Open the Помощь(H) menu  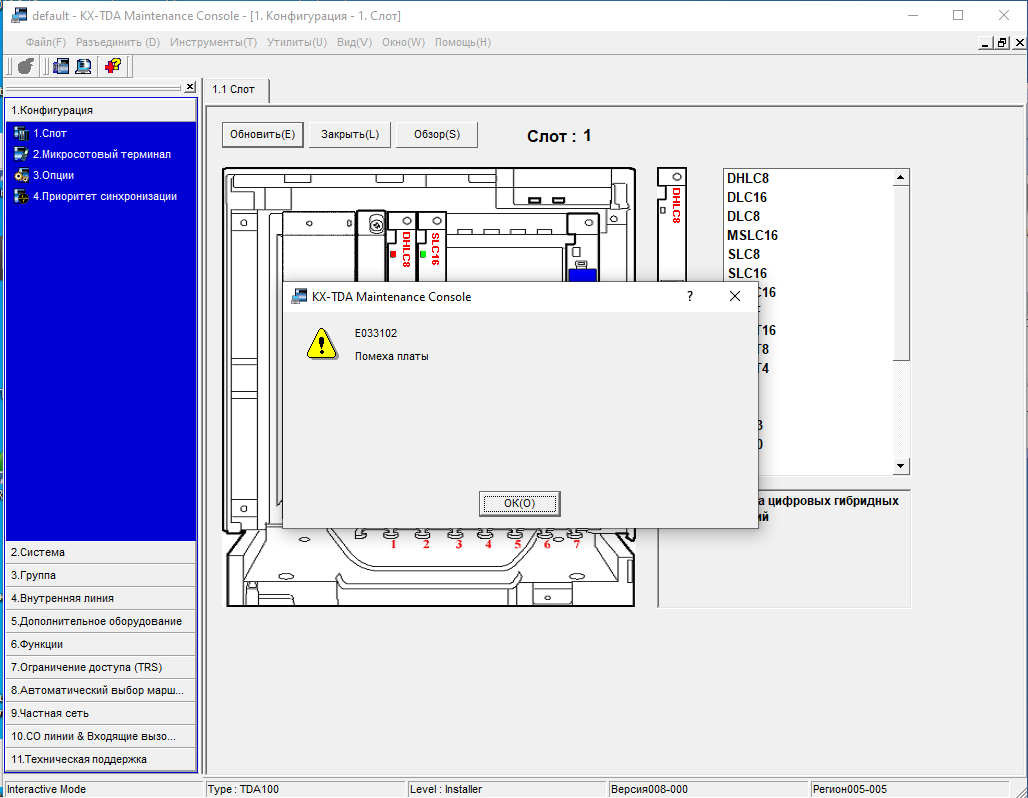click(x=463, y=42)
